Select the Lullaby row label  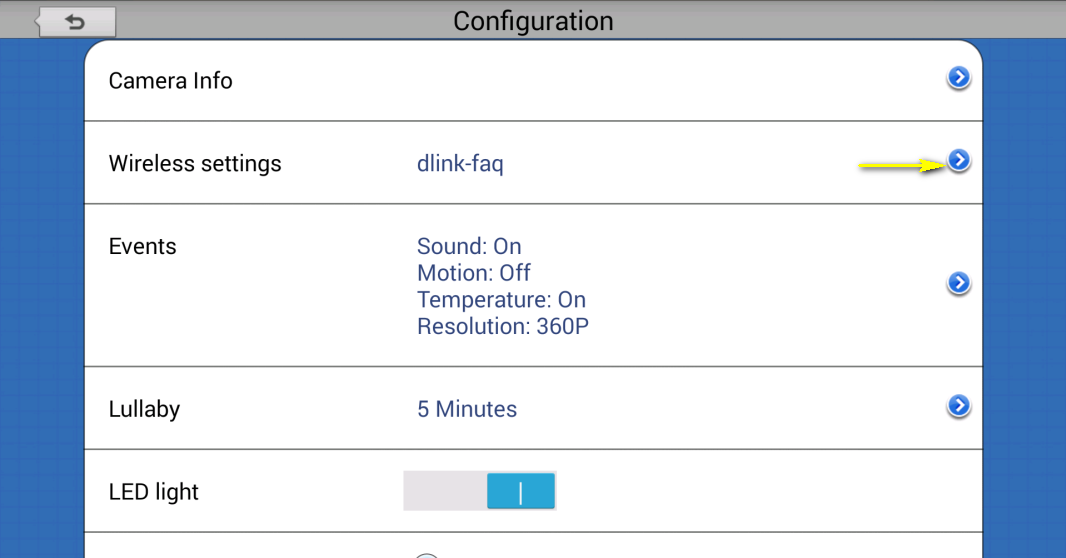[x=144, y=409]
